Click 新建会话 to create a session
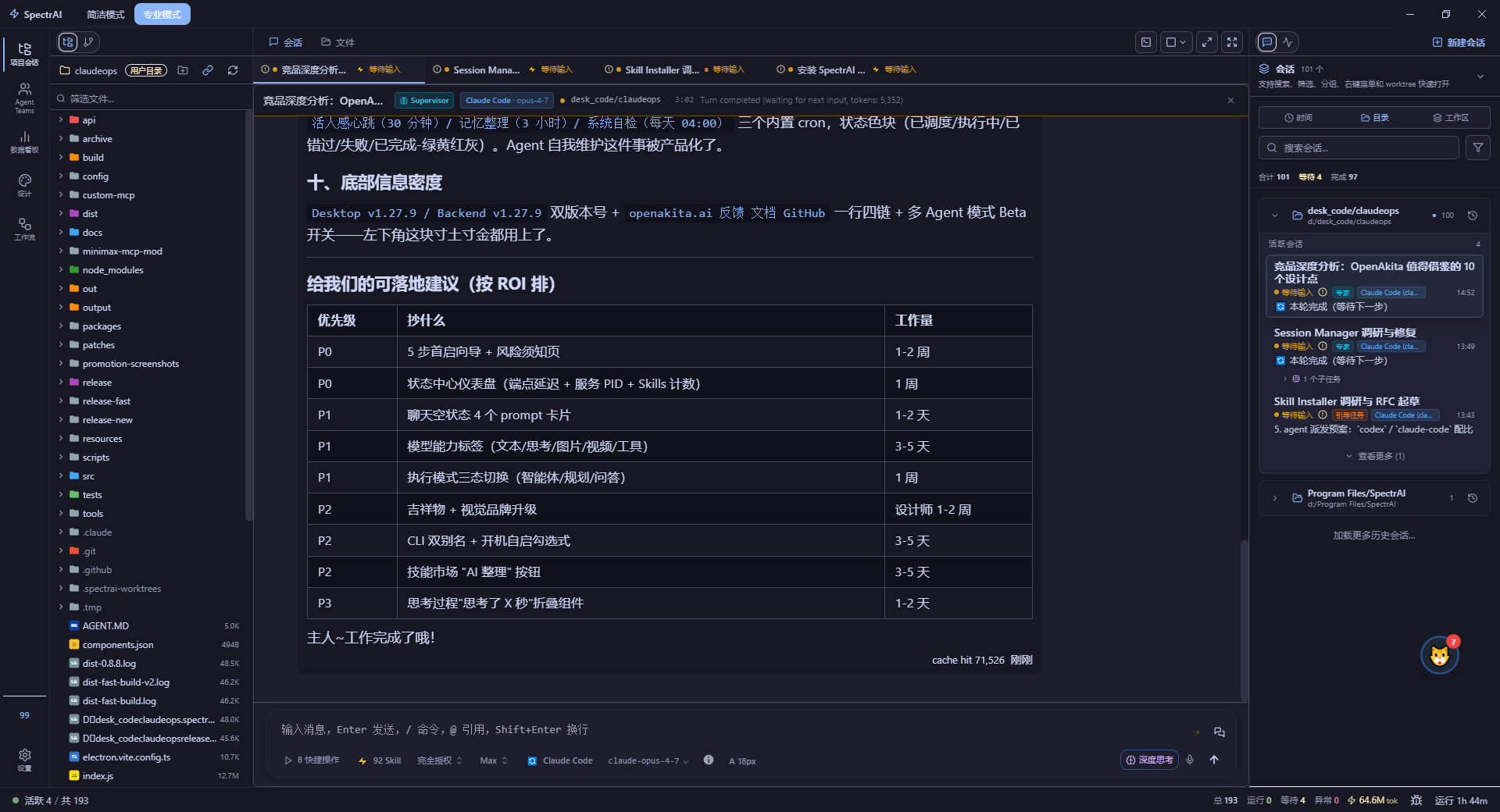1500x812 pixels. [1459, 42]
